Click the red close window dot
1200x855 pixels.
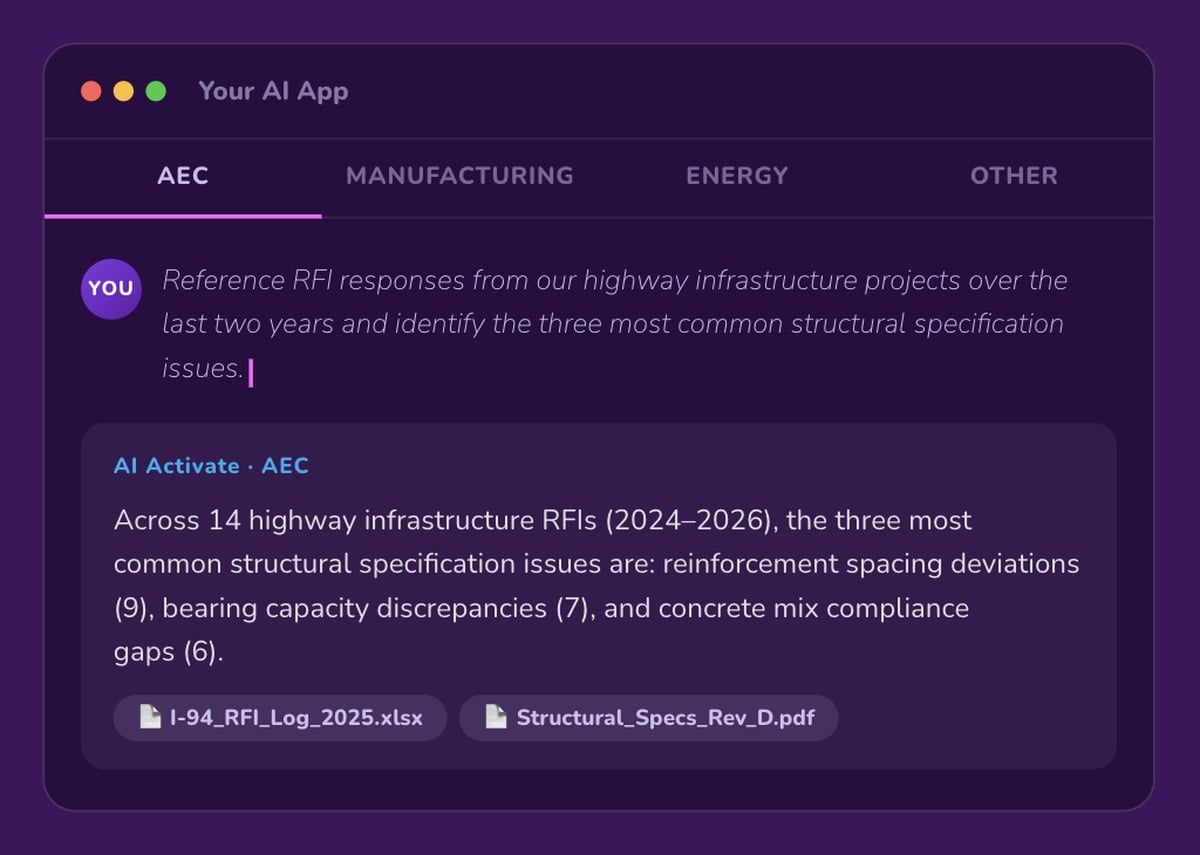coord(91,91)
